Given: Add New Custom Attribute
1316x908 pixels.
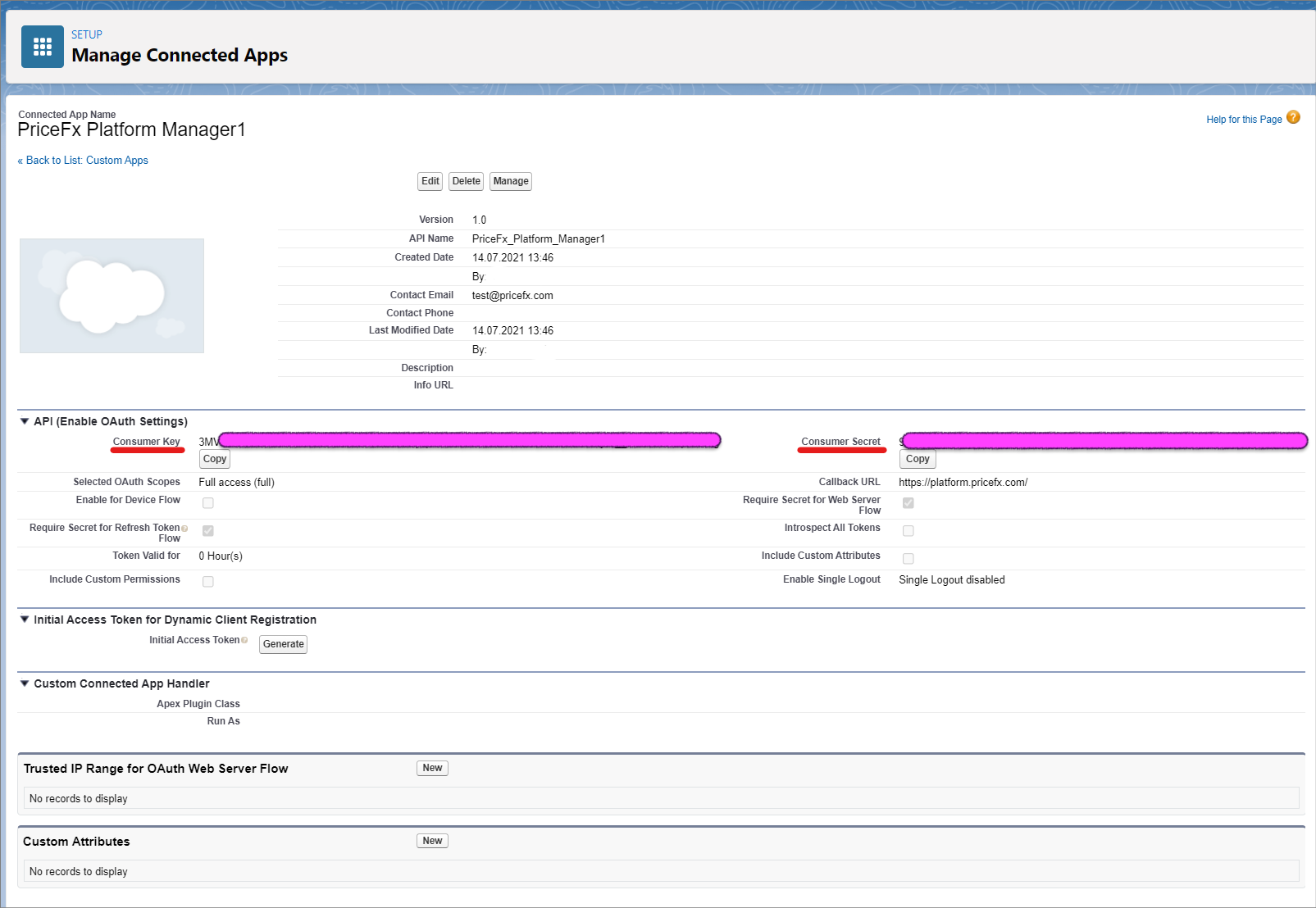Looking at the screenshot, I should pos(432,841).
